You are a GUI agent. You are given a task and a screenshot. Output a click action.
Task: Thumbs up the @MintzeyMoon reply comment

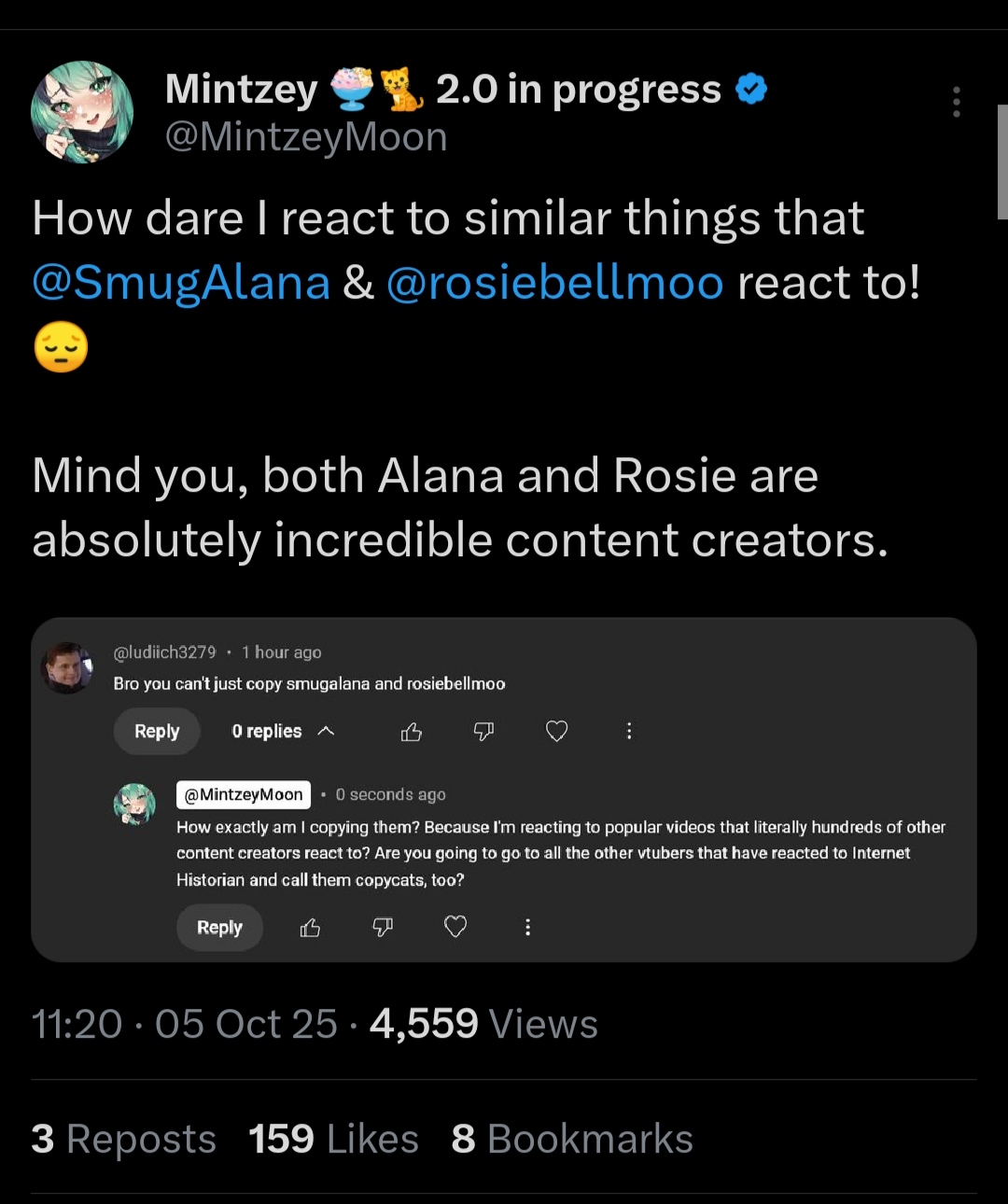click(x=310, y=928)
